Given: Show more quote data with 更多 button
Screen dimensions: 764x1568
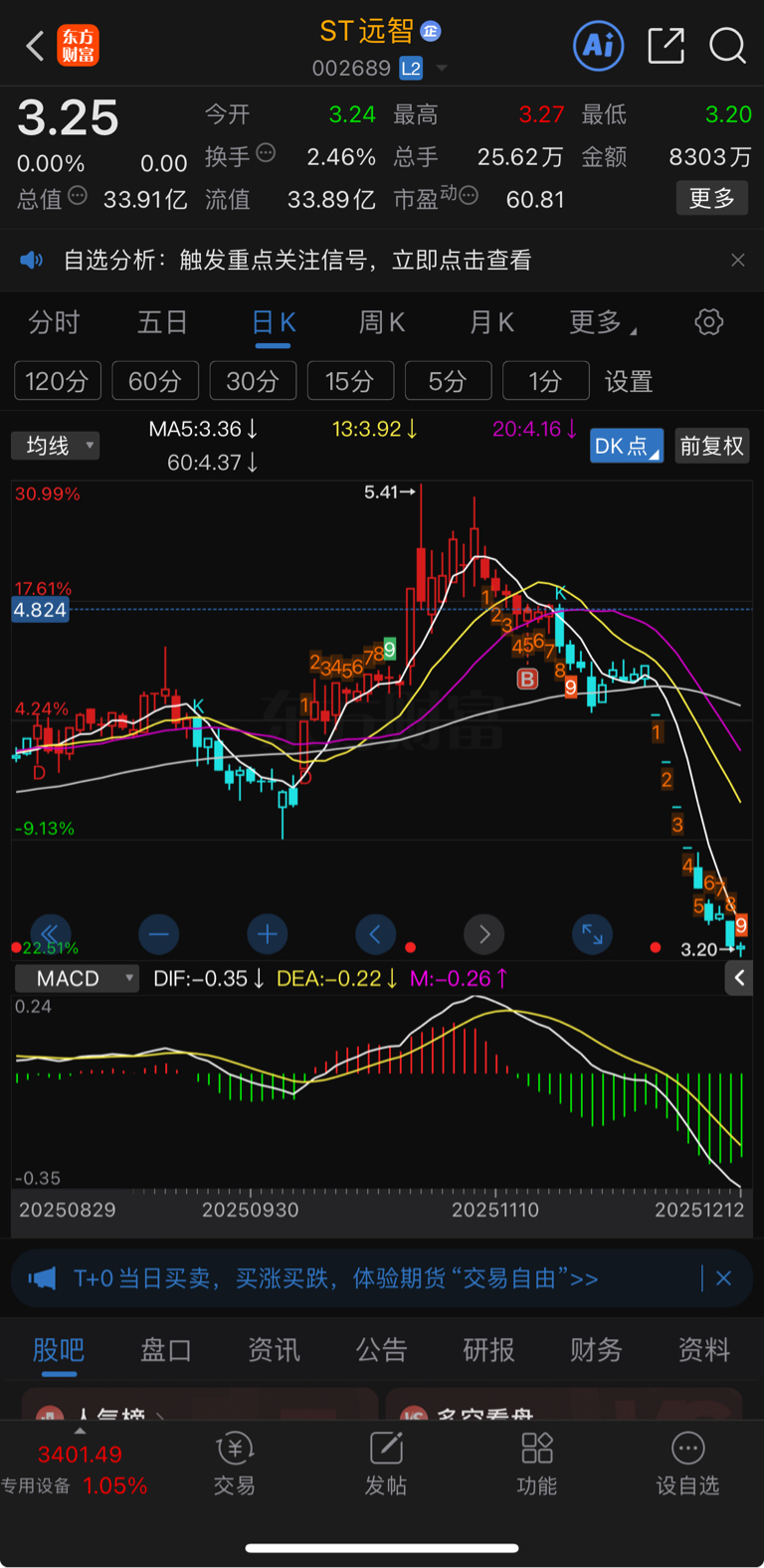Looking at the screenshot, I should point(712,198).
